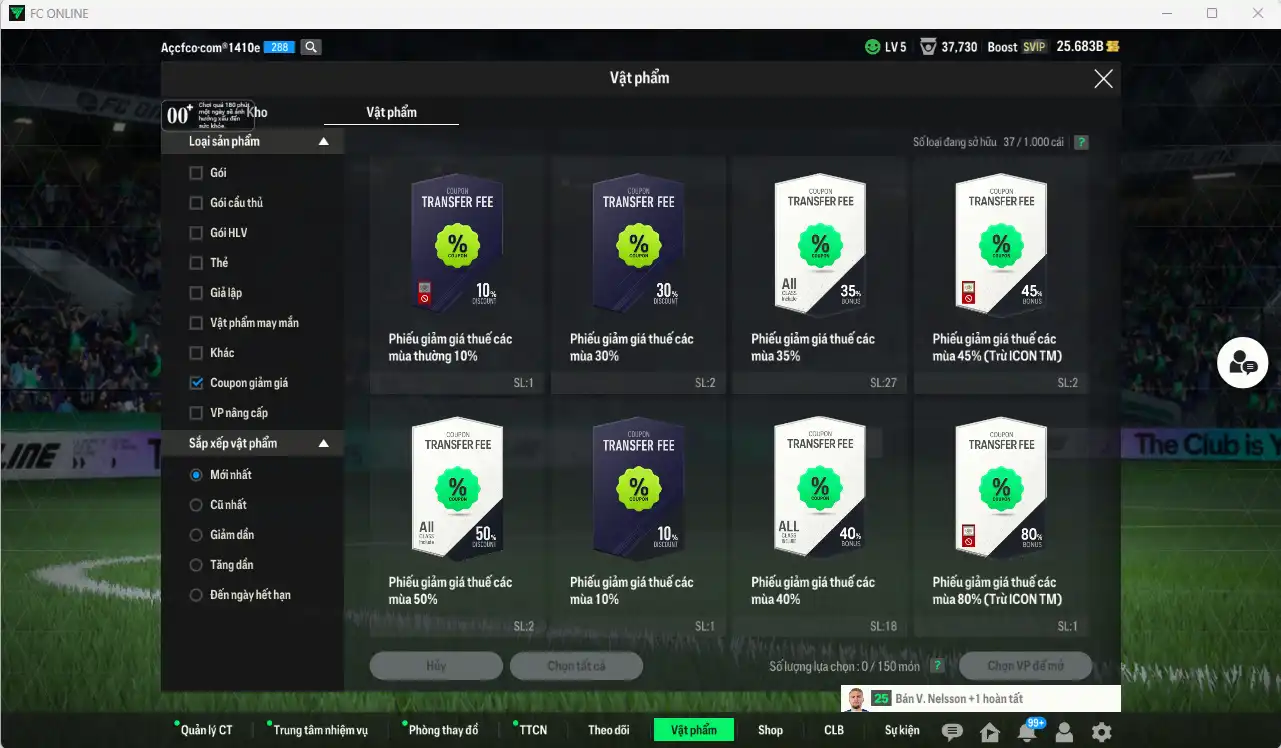Tick the Vật phẩm may mắn checkbox
The width and height of the screenshot is (1281, 748).
click(x=196, y=323)
